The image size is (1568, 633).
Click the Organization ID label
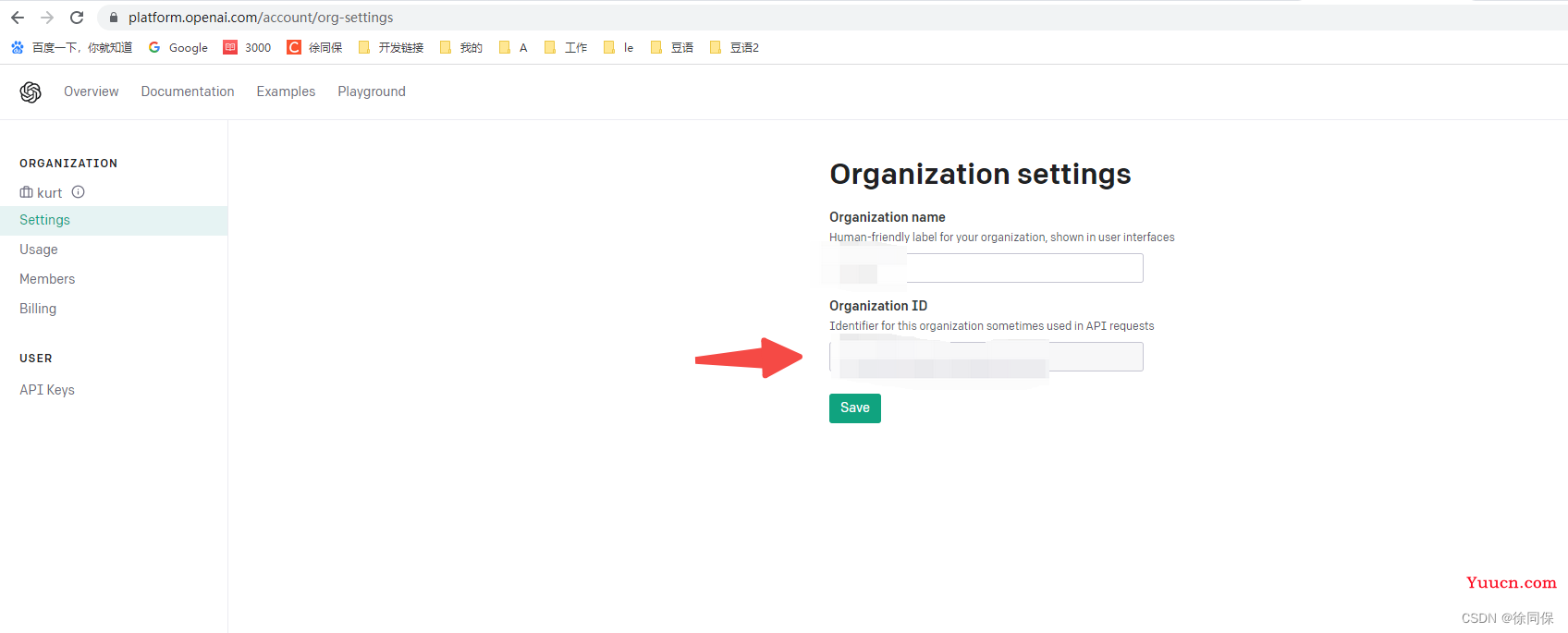pos(878,306)
